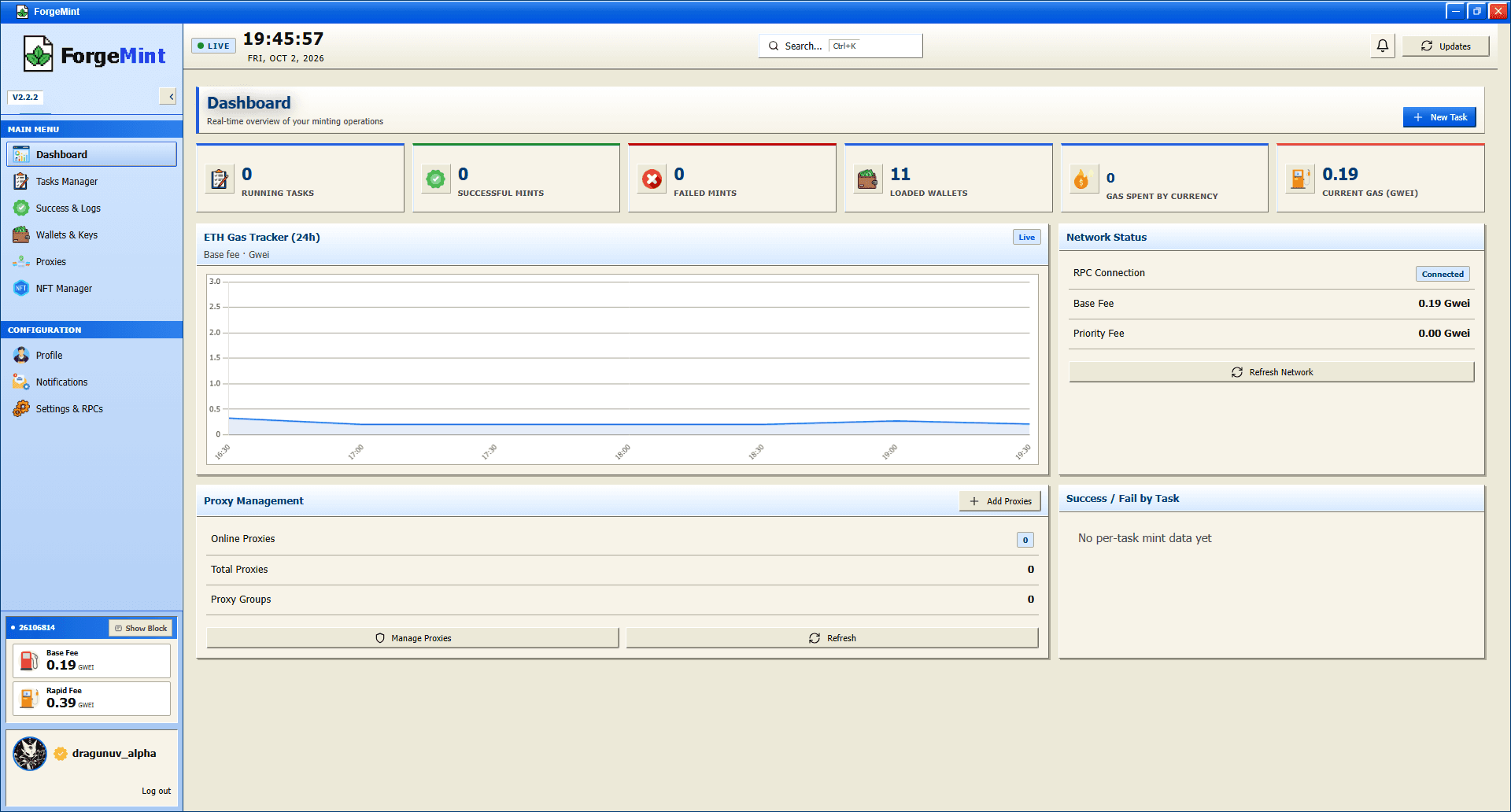Viewport: 1511px width, 812px height.
Task: Click the Proxies sidebar icon
Action: [21, 261]
